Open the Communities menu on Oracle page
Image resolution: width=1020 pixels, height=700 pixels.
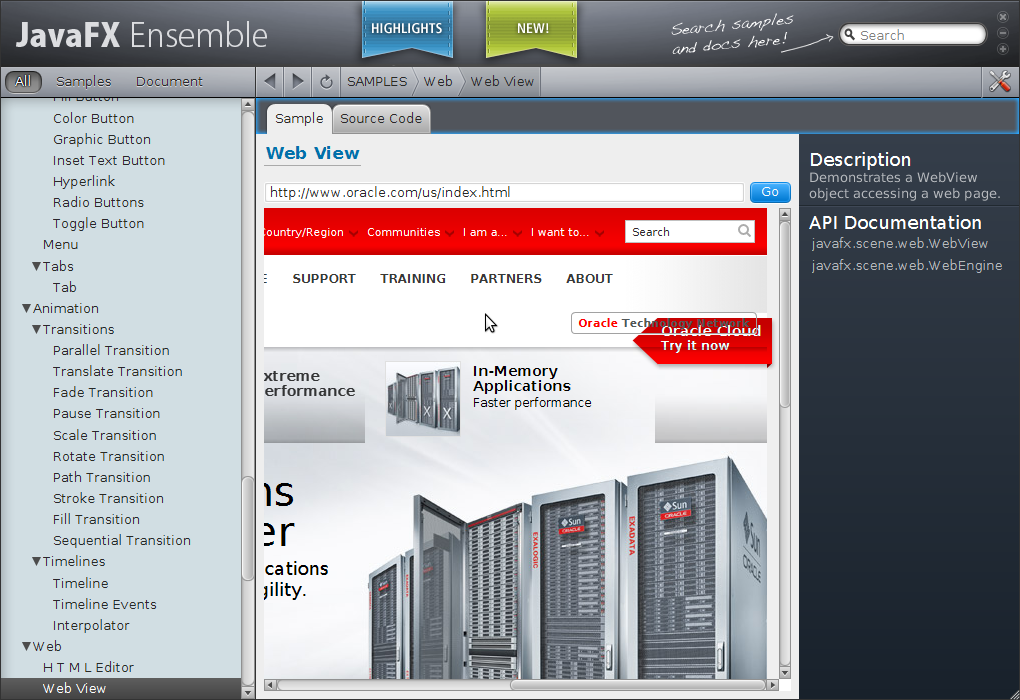tap(404, 232)
